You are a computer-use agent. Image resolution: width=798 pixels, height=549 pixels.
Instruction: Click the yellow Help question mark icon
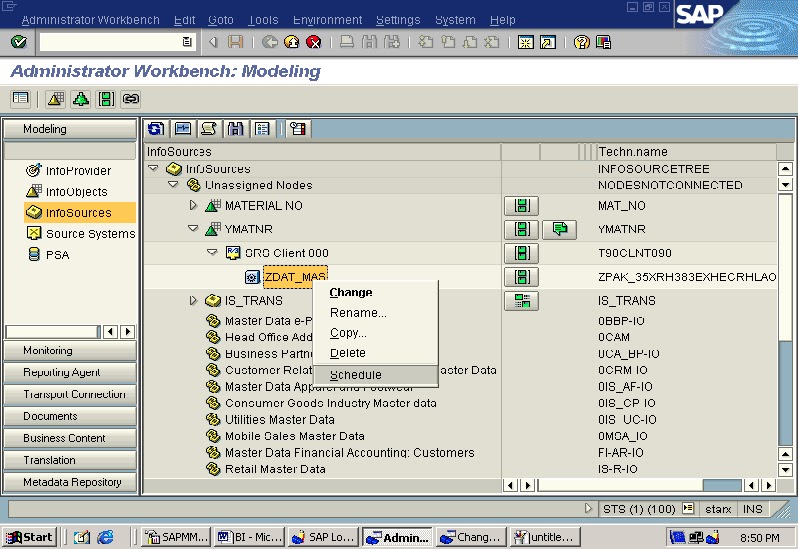click(x=581, y=42)
